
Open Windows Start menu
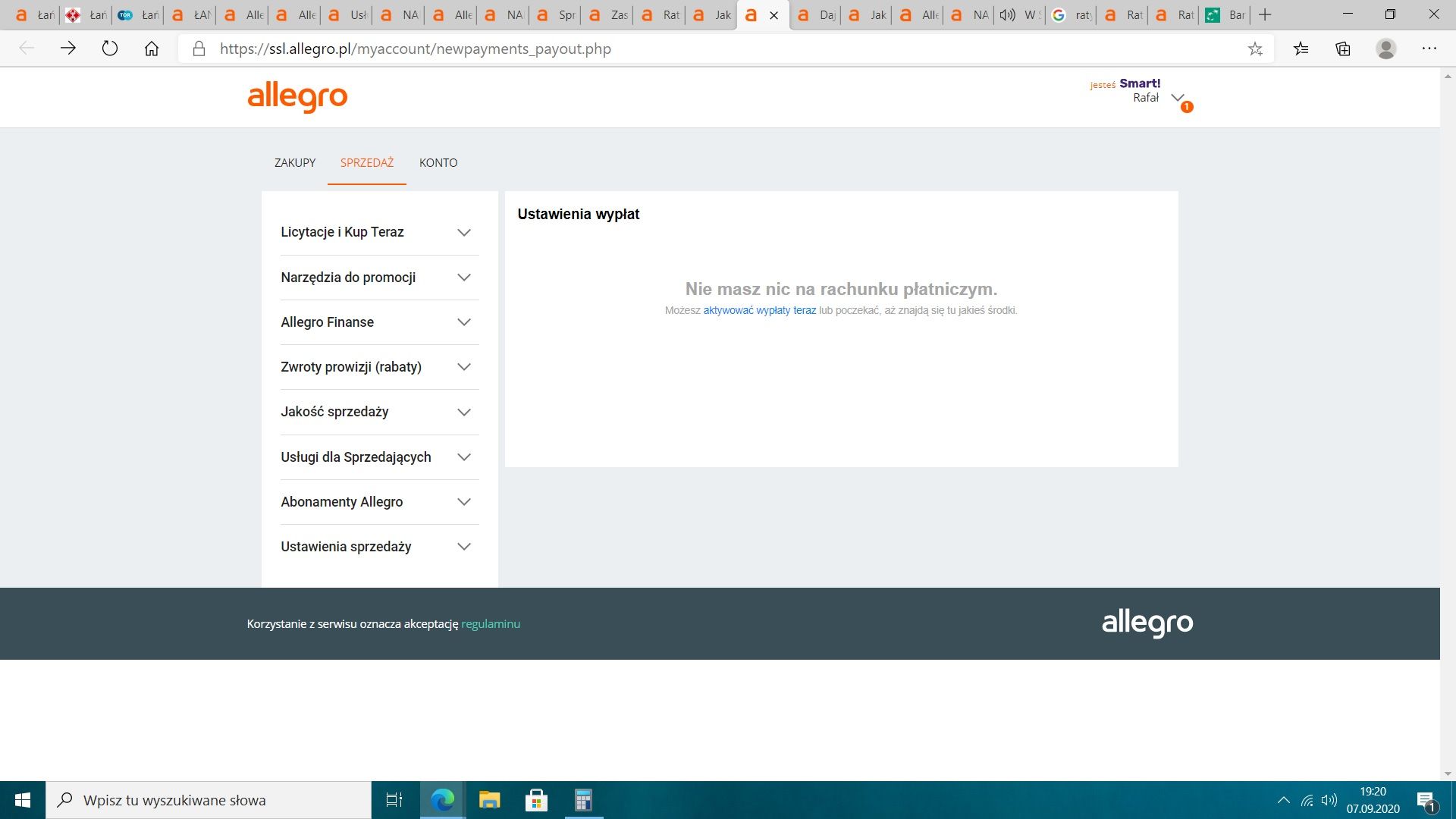coord(23,800)
